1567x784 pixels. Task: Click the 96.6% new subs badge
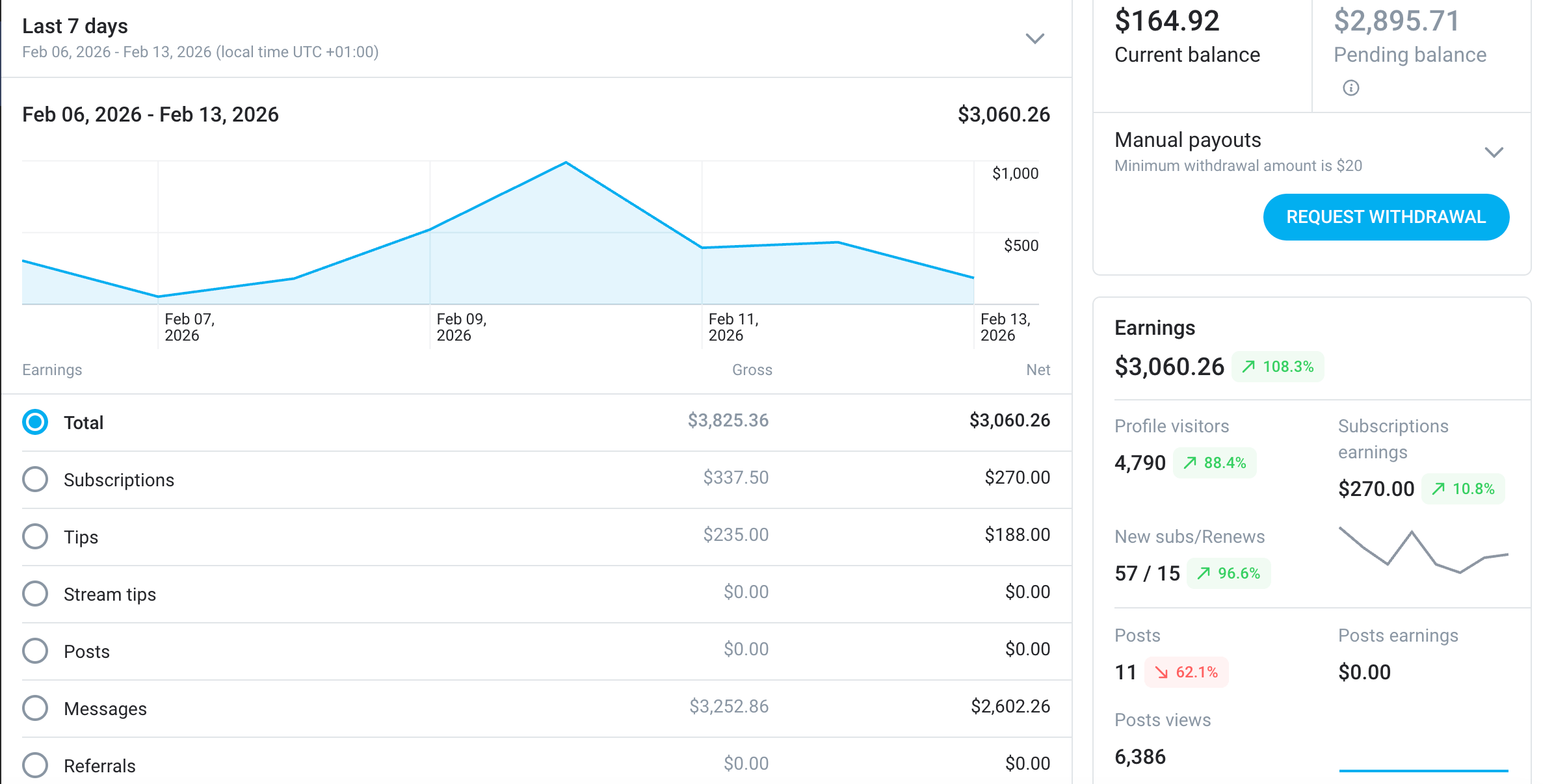[x=1228, y=573]
